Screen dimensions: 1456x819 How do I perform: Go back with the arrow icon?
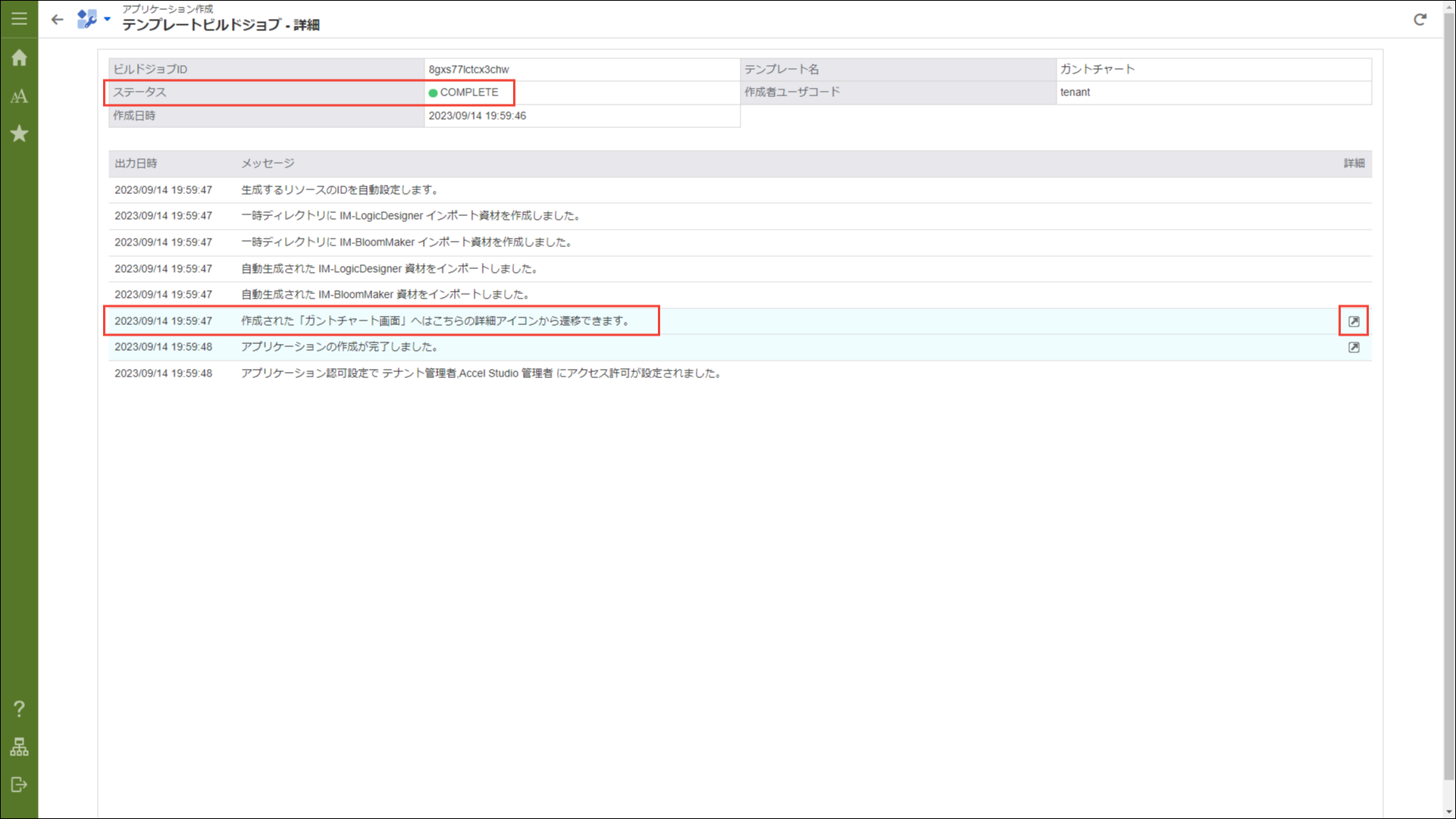[x=57, y=19]
